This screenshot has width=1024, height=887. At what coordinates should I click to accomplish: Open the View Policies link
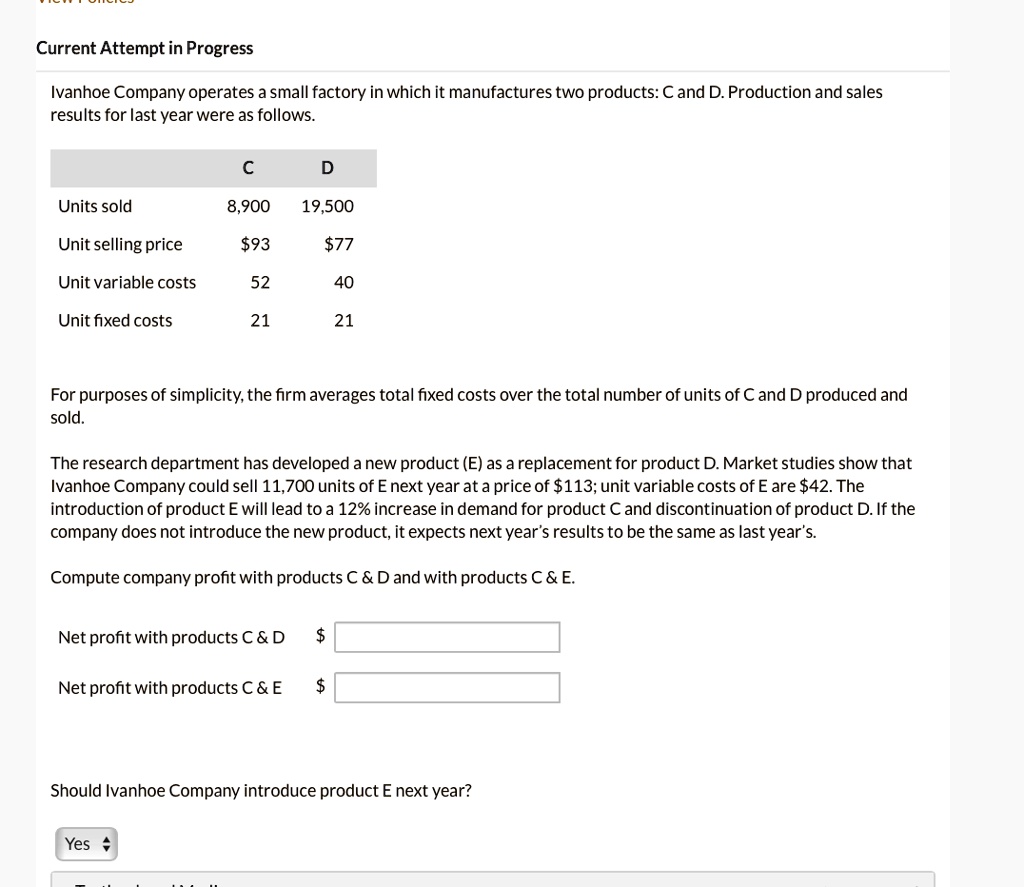(x=86, y=2)
